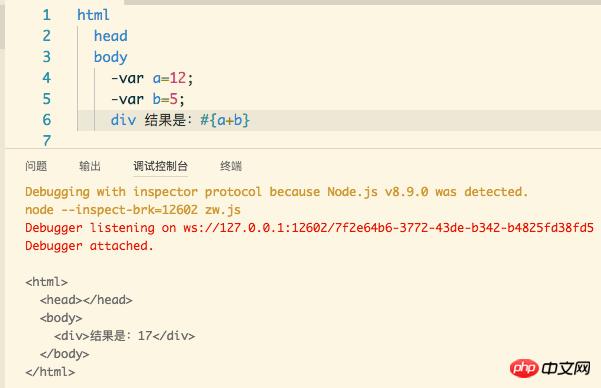The height and width of the screenshot is (388, 601).
Task: Click the node --inspect-brk command line
Action: click(133, 210)
